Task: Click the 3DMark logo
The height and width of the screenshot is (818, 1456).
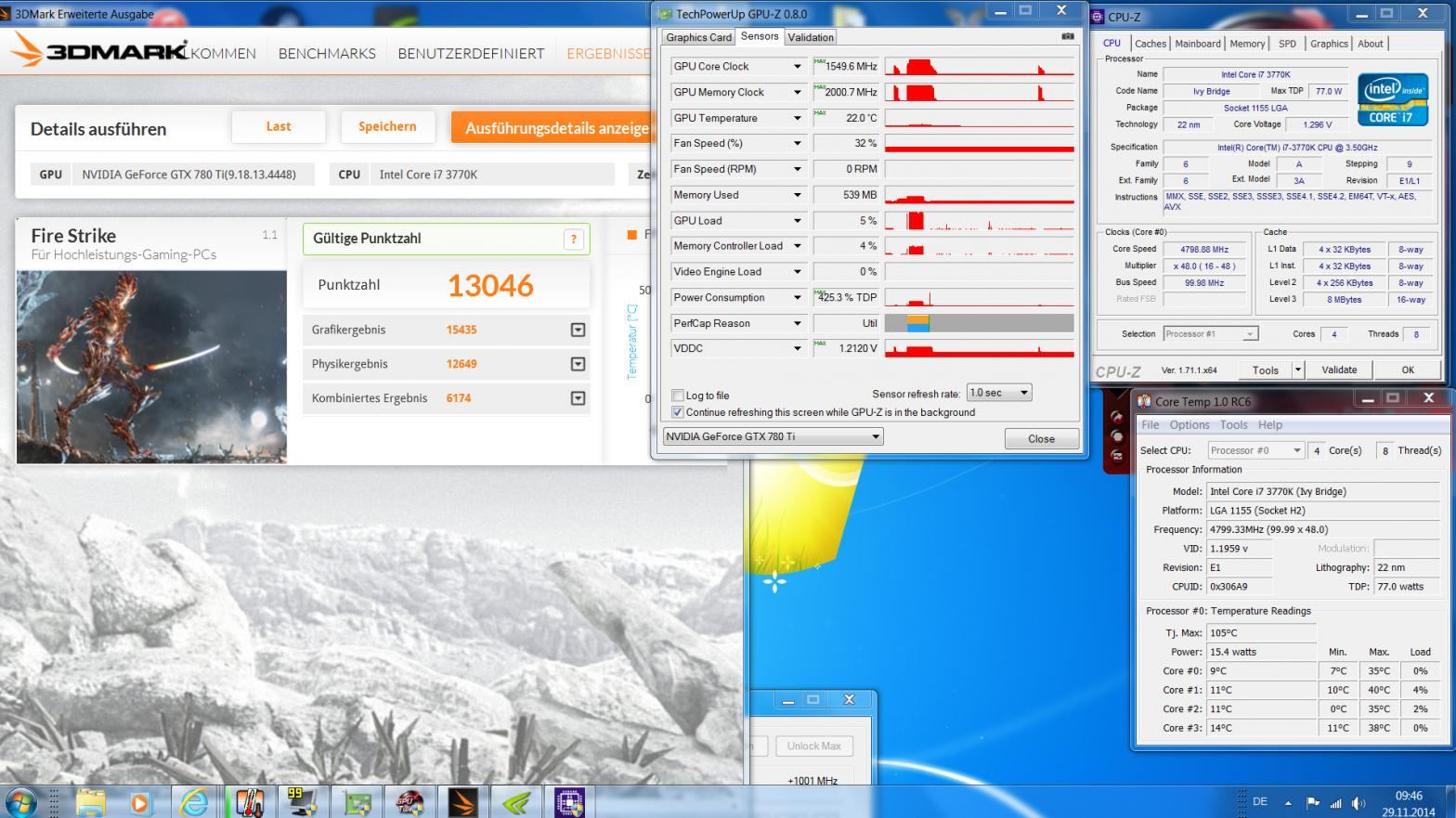Action: click(97, 51)
